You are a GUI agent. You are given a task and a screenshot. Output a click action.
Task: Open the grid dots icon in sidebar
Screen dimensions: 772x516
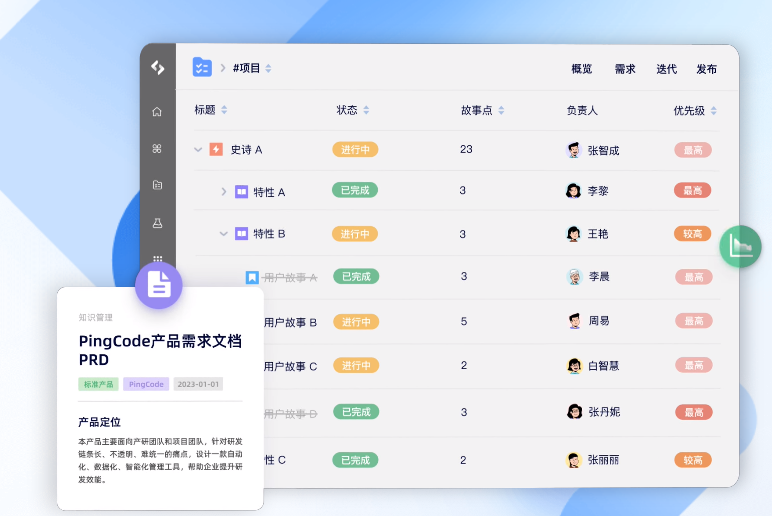[158, 258]
